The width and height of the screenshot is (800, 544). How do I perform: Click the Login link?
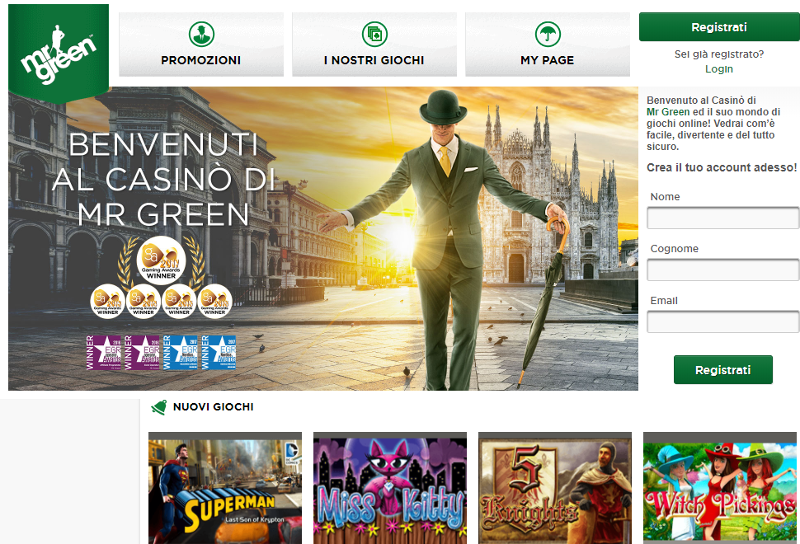(x=719, y=69)
